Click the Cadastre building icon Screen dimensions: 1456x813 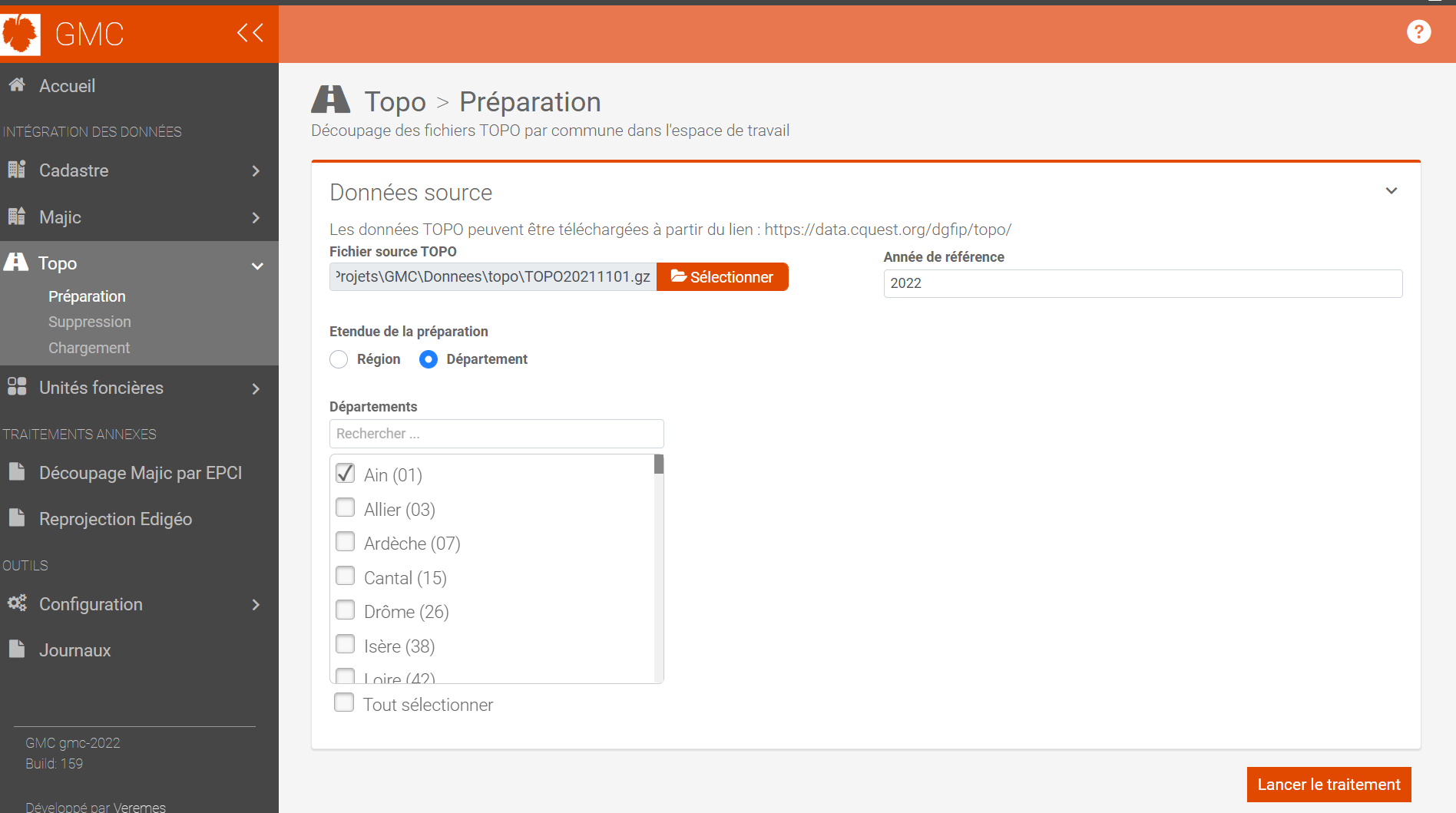point(17,169)
